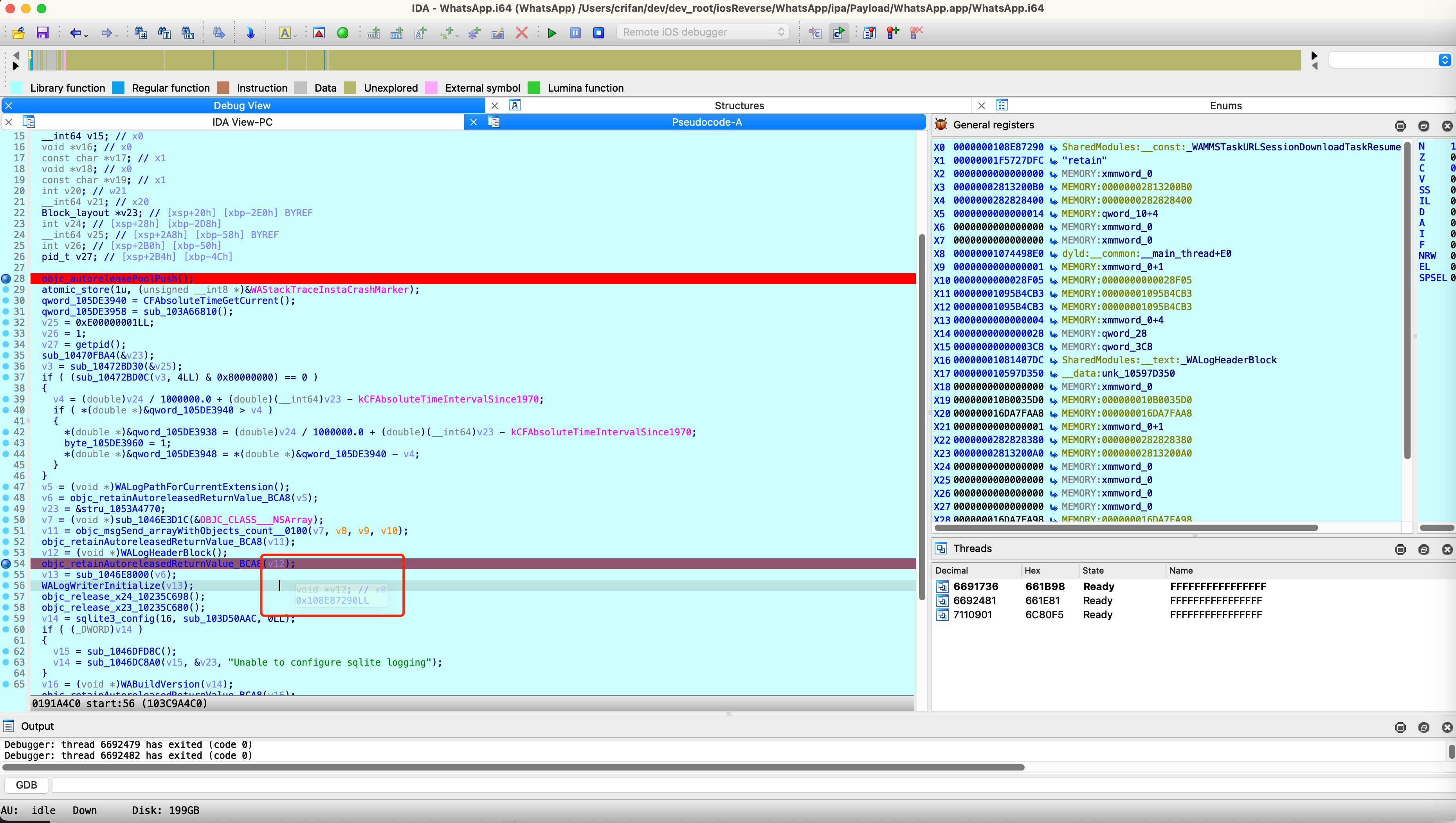This screenshot has width=1456, height=823.
Task: Set breakpoint dot at line 65
Action: [x=6, y=684]
